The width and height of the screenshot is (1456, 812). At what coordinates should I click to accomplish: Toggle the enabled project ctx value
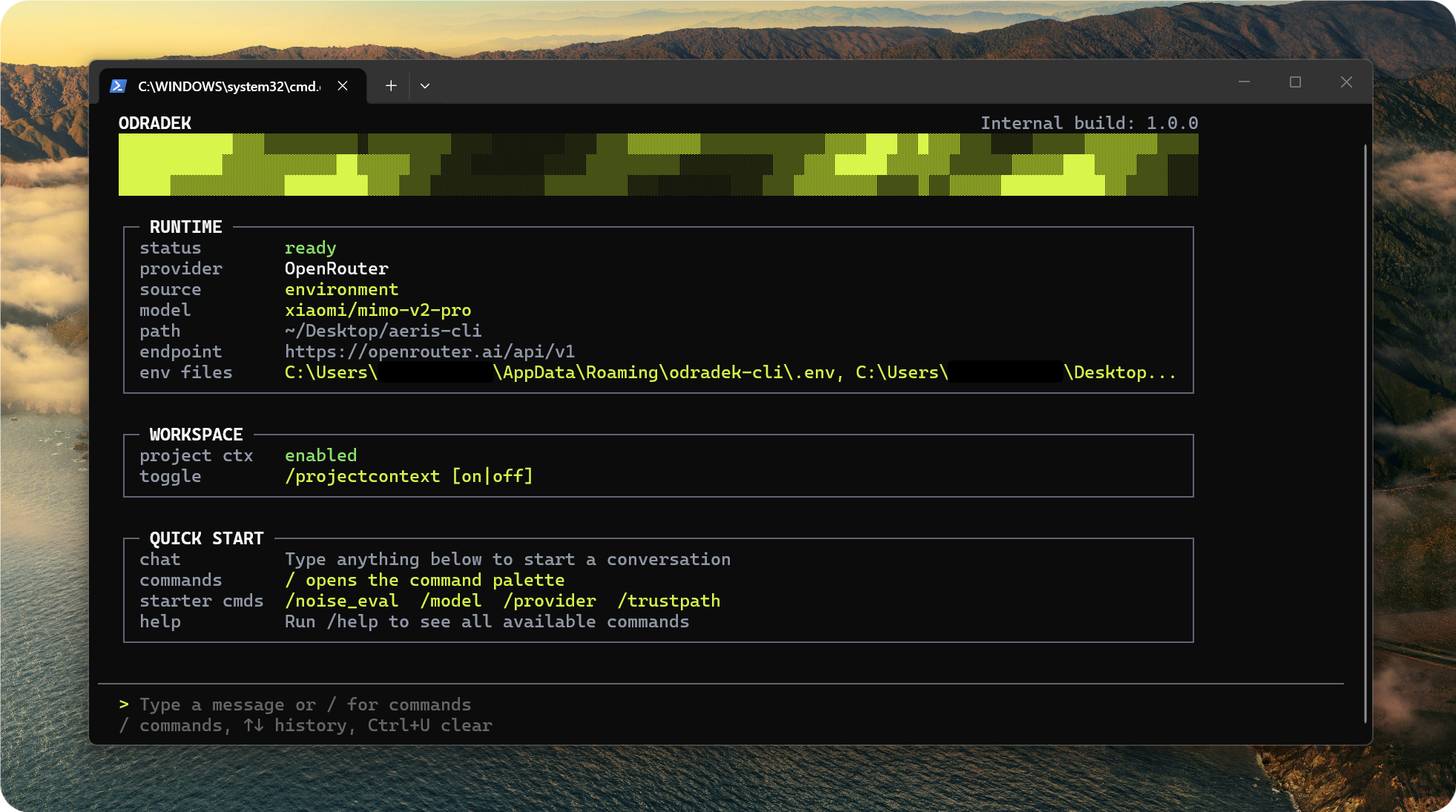pos(320,455)
